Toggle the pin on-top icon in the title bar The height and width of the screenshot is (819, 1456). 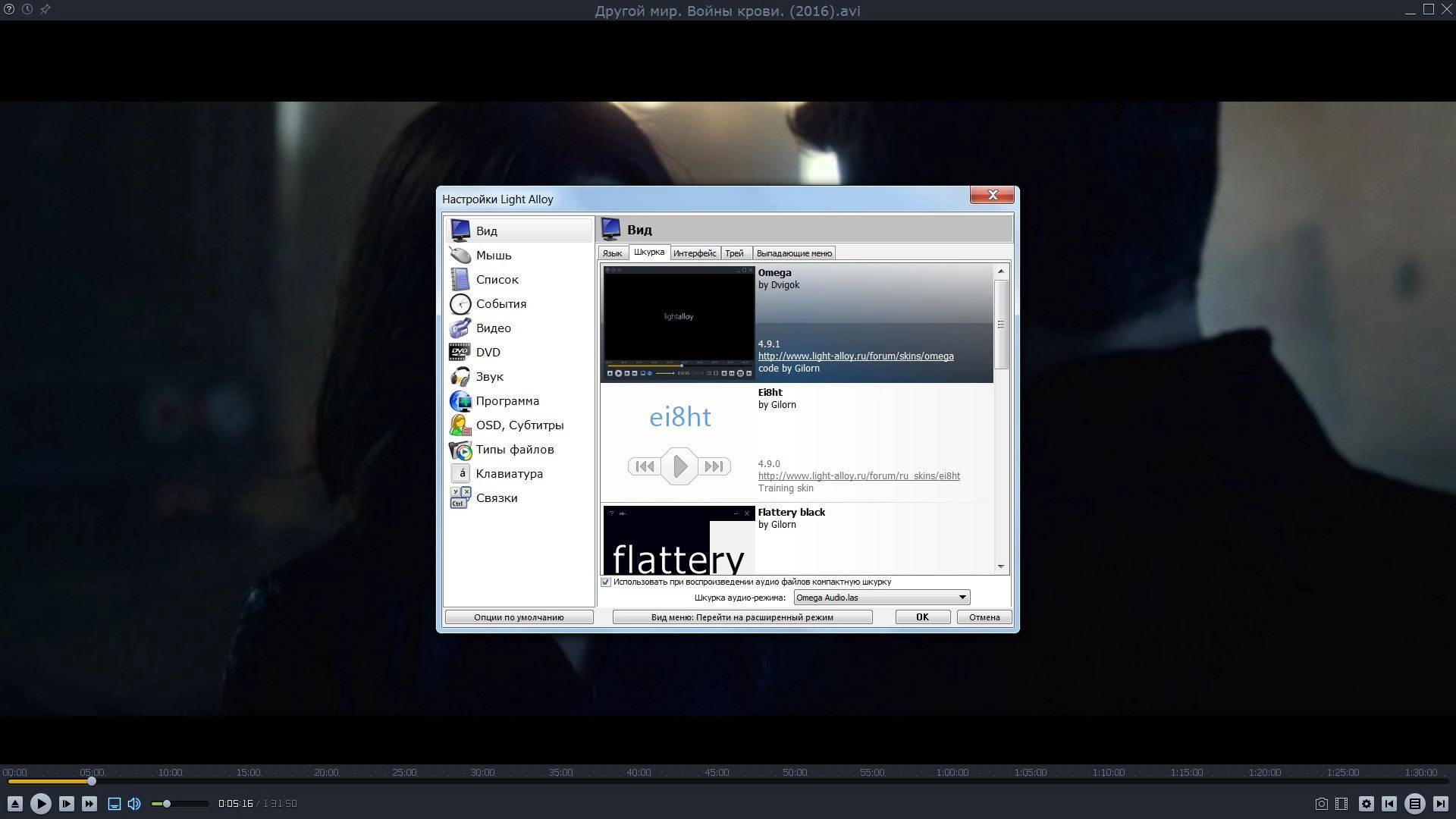point(45,10)
